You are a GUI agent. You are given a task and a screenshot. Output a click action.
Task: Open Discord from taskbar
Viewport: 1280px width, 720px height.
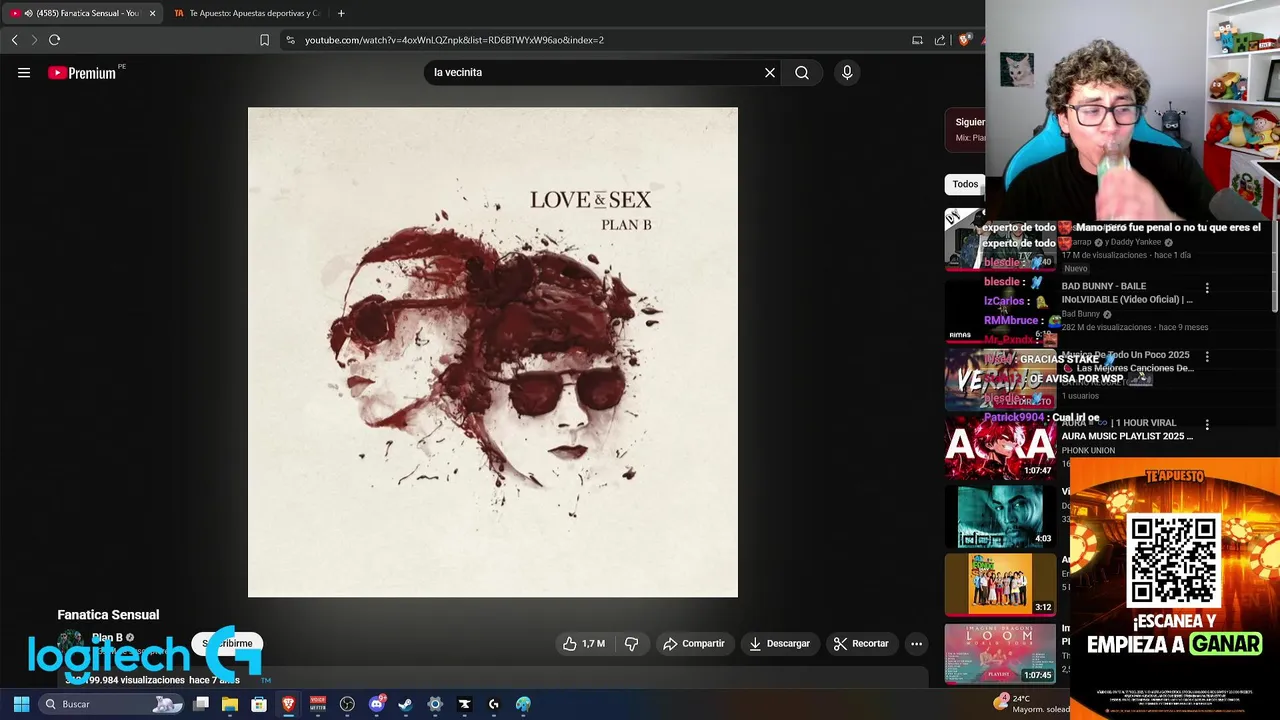377,704
